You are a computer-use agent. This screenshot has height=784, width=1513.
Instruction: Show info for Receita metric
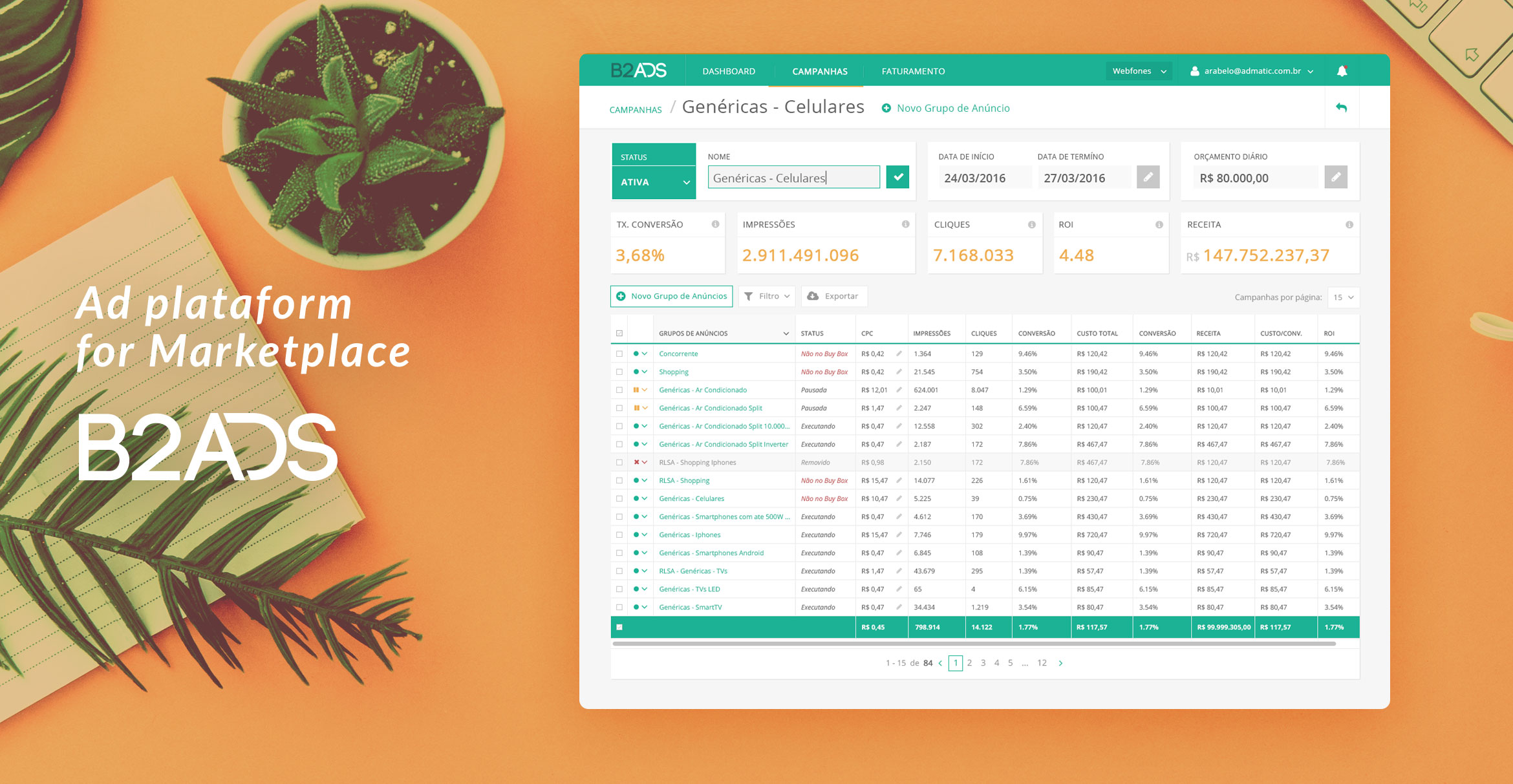(1349, 224)
